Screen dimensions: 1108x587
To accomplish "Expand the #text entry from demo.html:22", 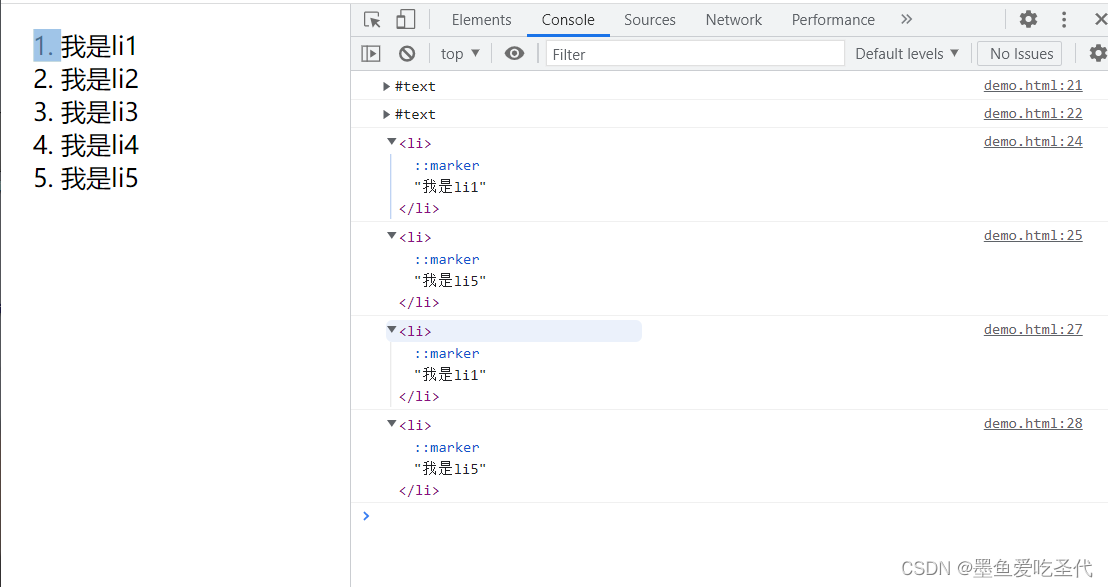I will tap(387, 114).
